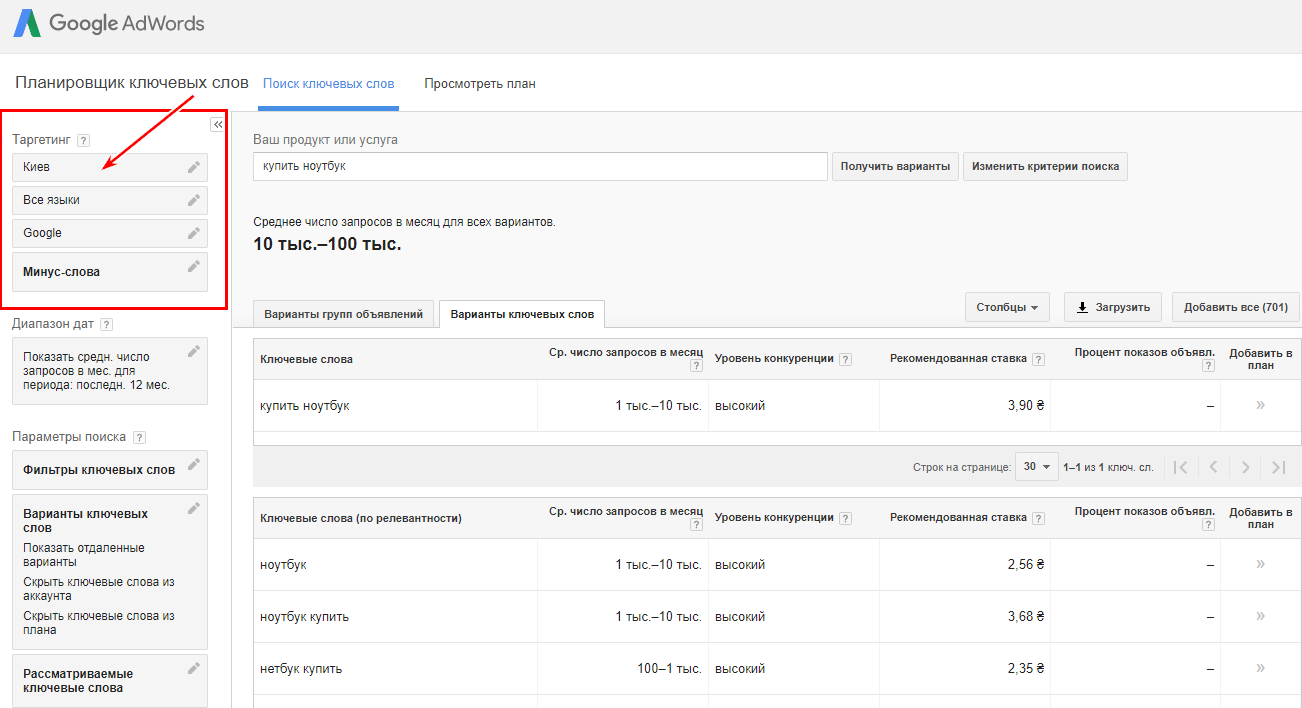Click the Добавить все (701) button

tap(1235, 308)
